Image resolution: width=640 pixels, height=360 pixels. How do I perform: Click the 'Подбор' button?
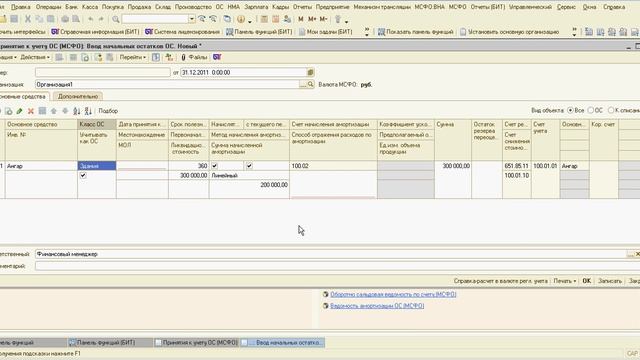[x=108, y=111]
